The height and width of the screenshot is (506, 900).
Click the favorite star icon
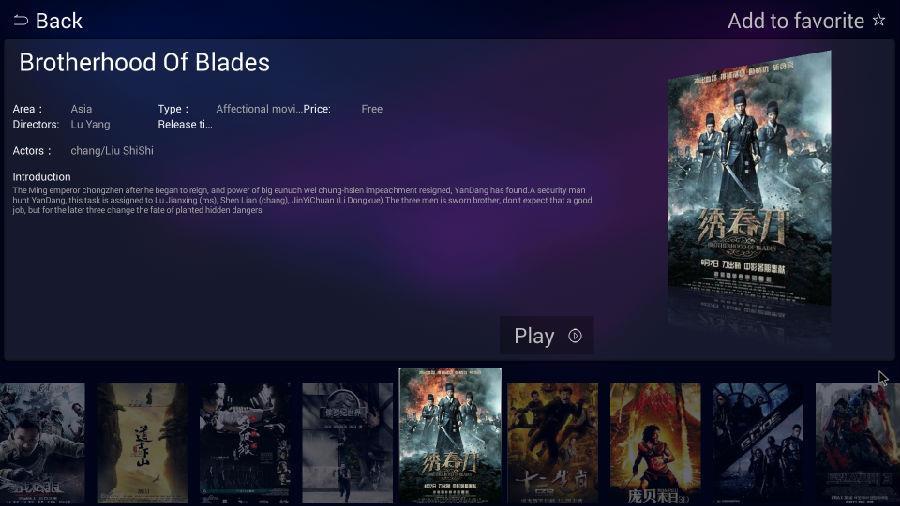click(x=878, y=21)
